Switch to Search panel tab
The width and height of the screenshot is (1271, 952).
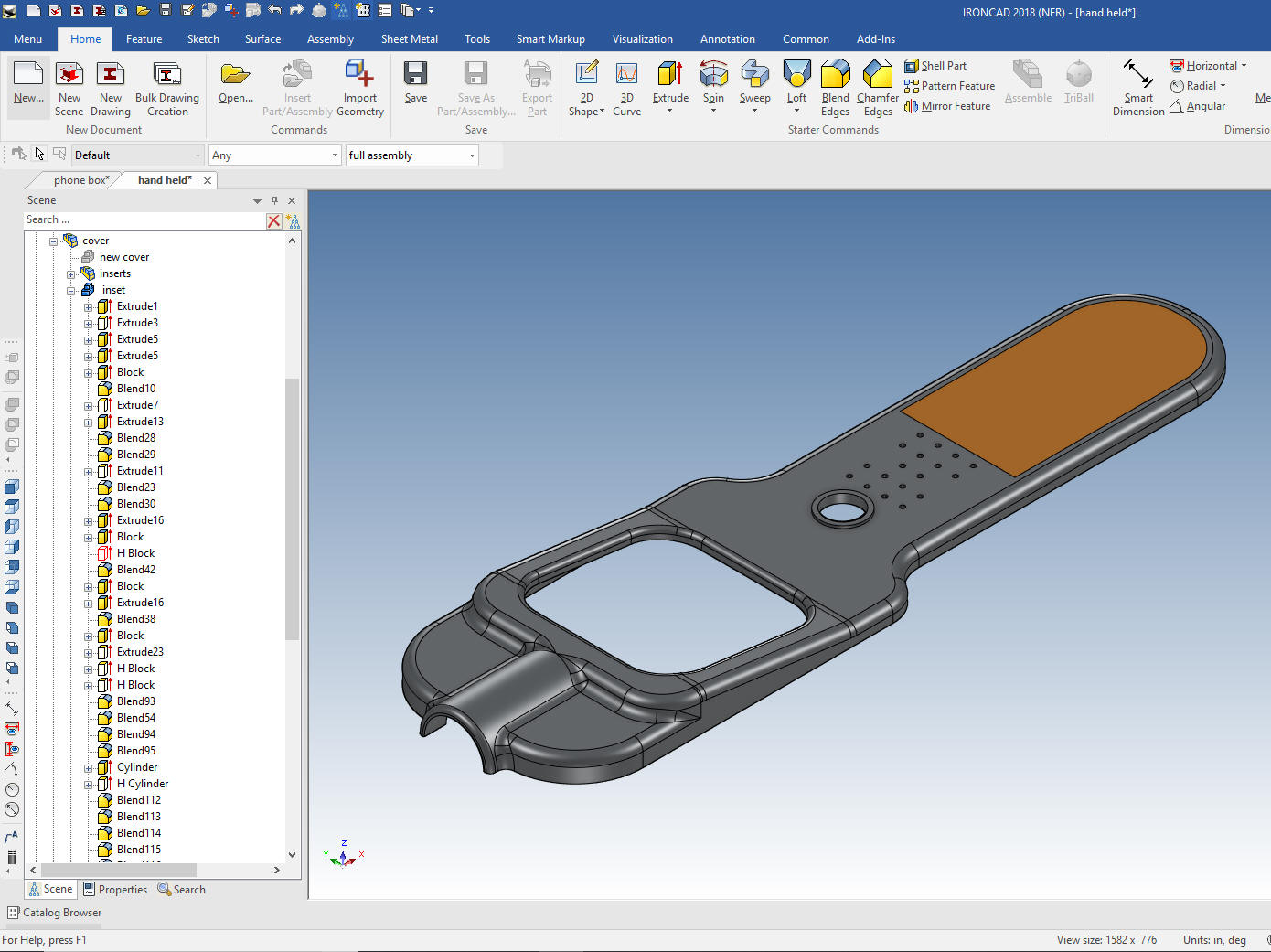[x=181, y=889]
